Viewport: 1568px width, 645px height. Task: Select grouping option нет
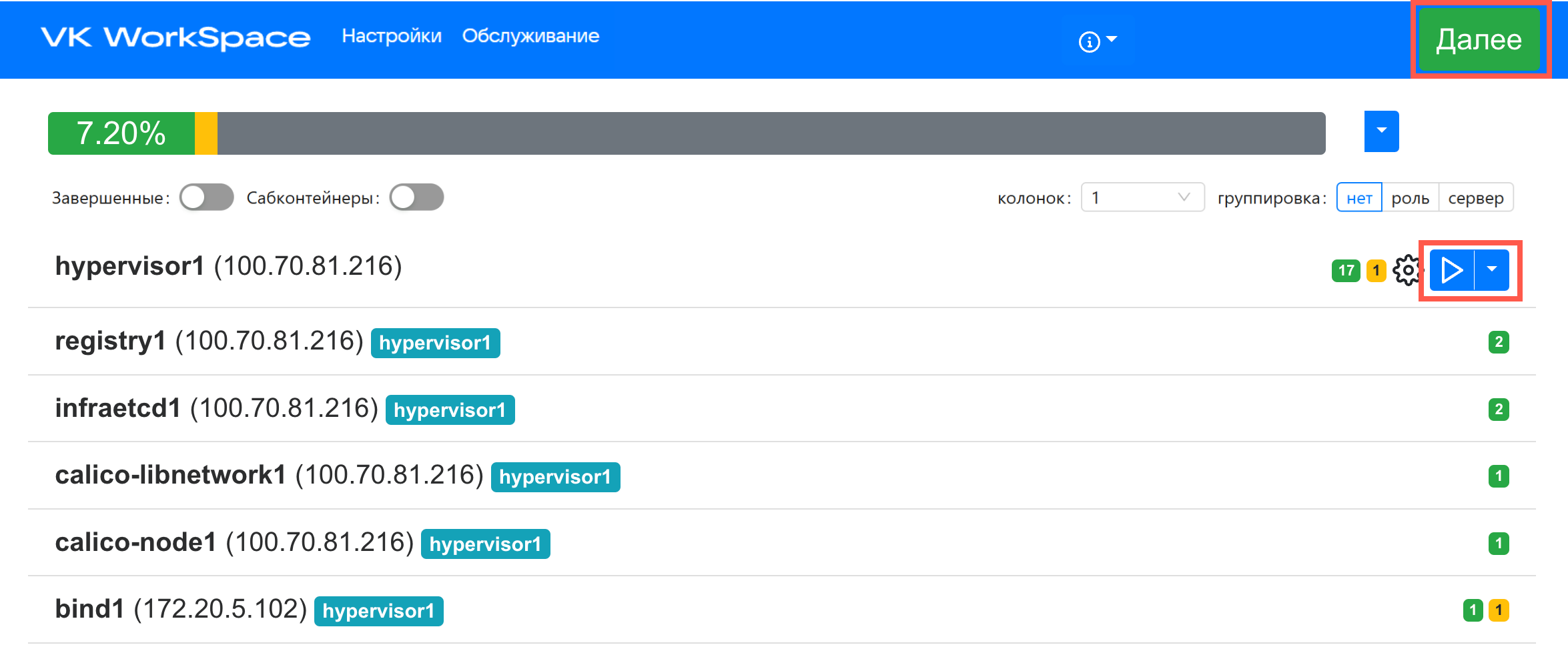pyautogui.click(x=1359, y=197)
